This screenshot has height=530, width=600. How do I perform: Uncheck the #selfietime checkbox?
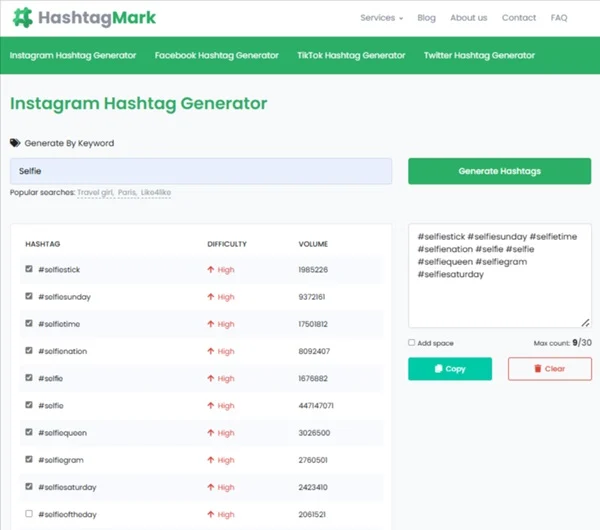click(x=29, y=323)
